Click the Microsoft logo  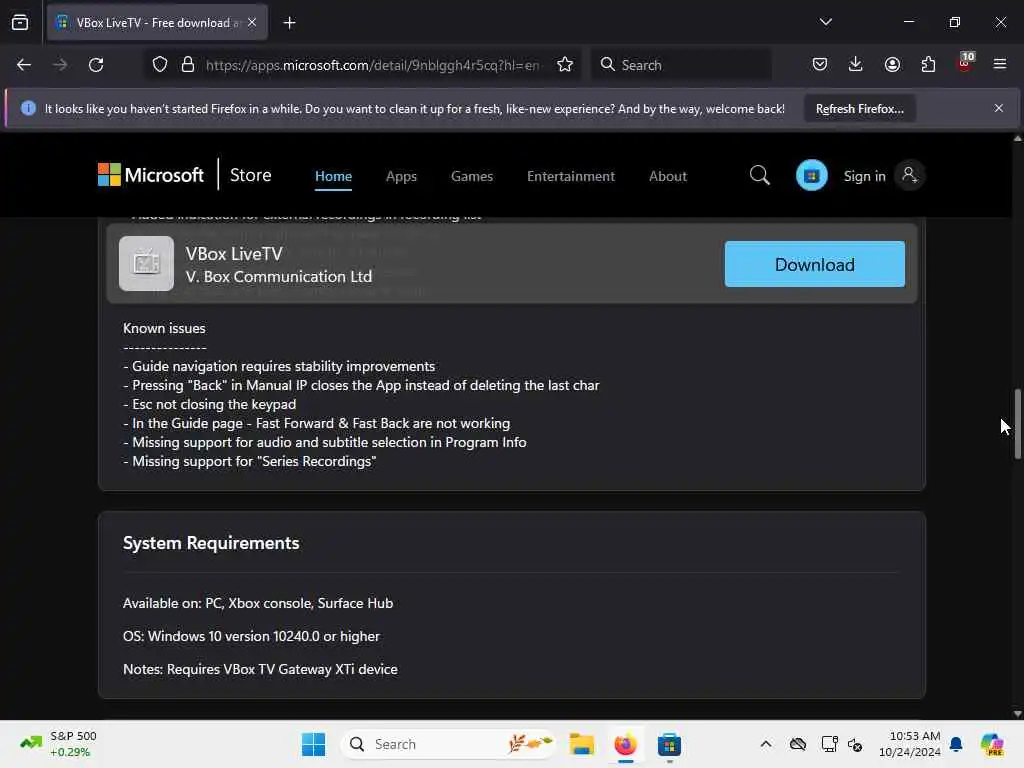151,175
